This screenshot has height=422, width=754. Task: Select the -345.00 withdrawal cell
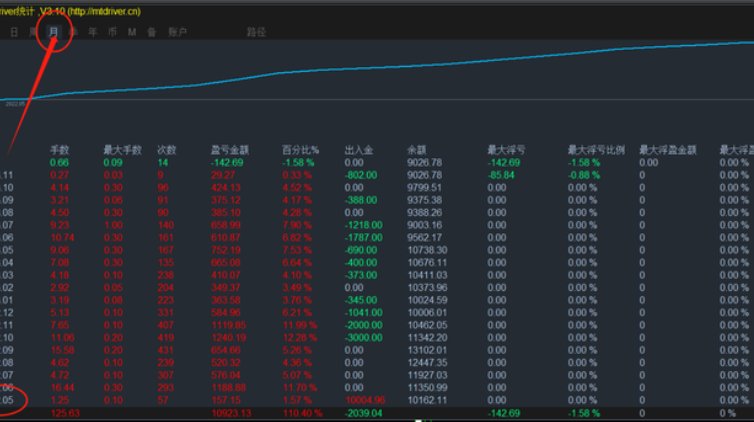(x=361, y=300)
